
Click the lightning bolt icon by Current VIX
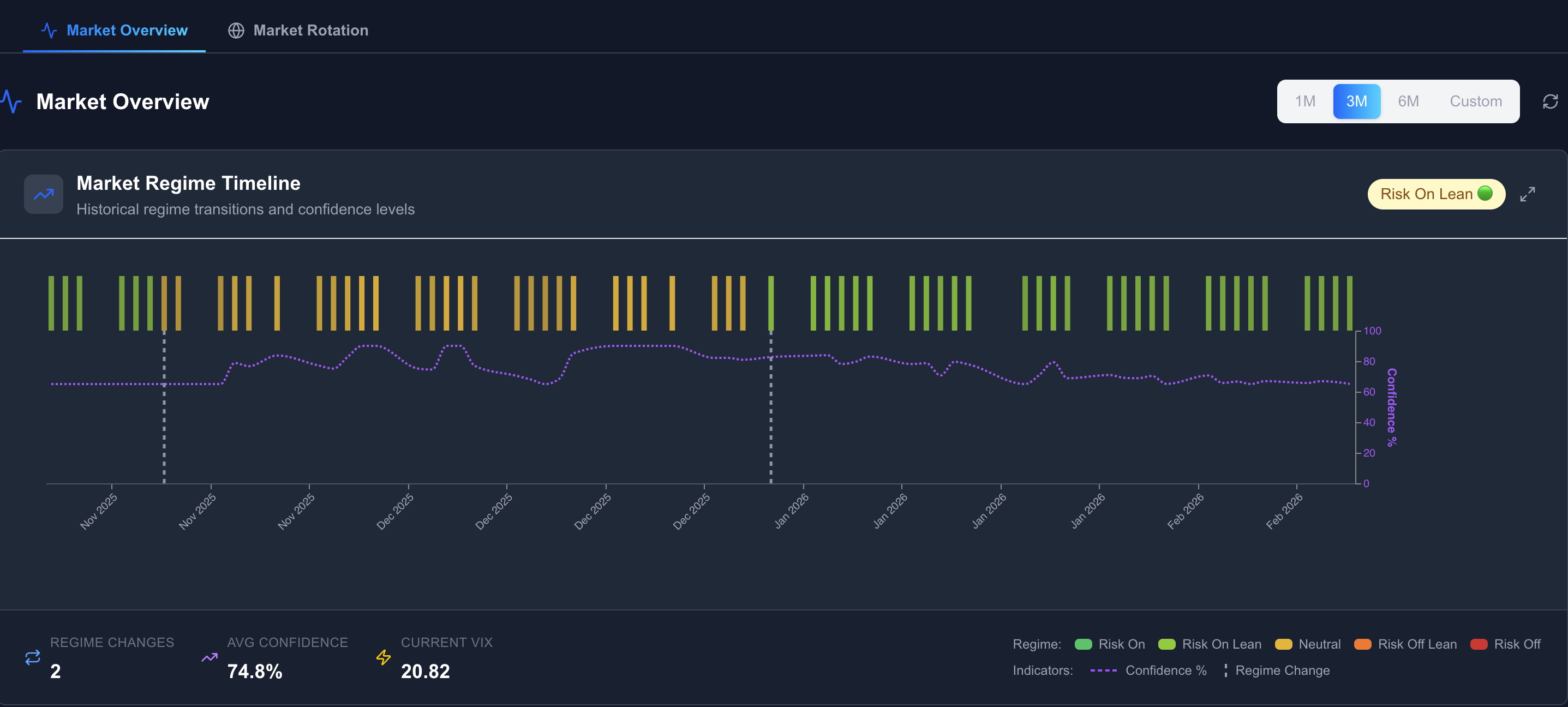click(x=384, y=657)
